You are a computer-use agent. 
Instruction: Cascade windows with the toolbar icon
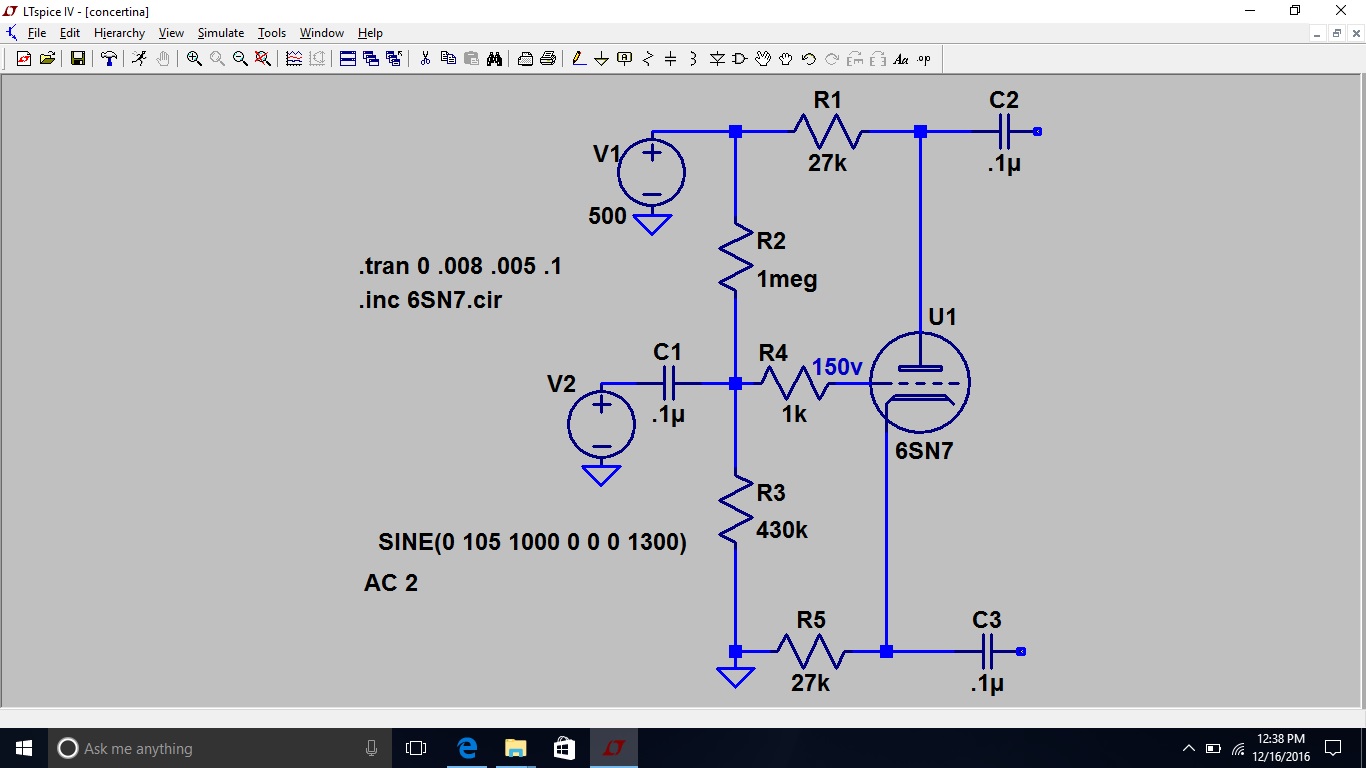(x=371, y=59)
